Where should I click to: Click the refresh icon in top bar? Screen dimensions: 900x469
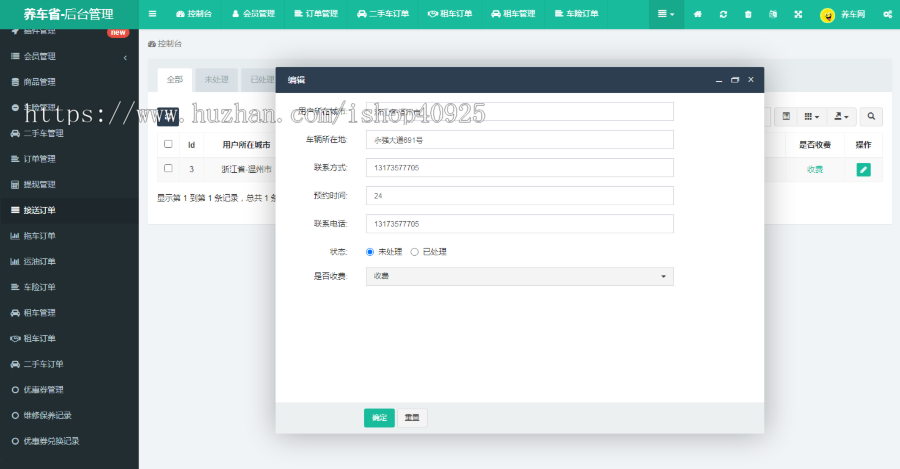pos(723,14)
